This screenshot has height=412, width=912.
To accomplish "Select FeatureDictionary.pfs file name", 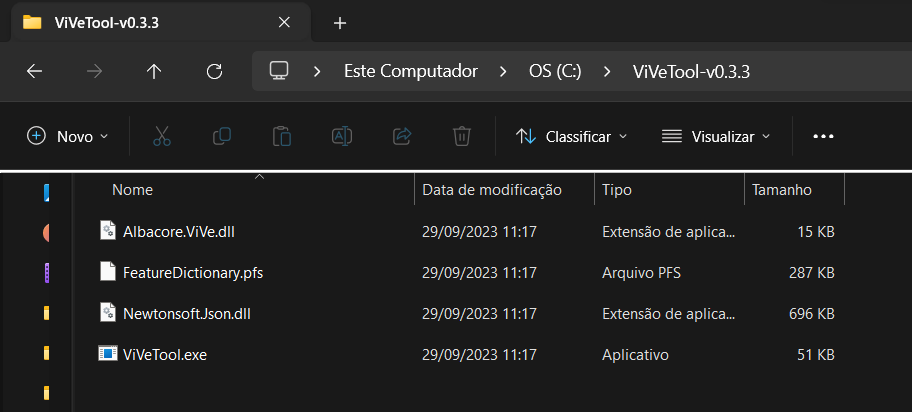I will tap(193, 272).
